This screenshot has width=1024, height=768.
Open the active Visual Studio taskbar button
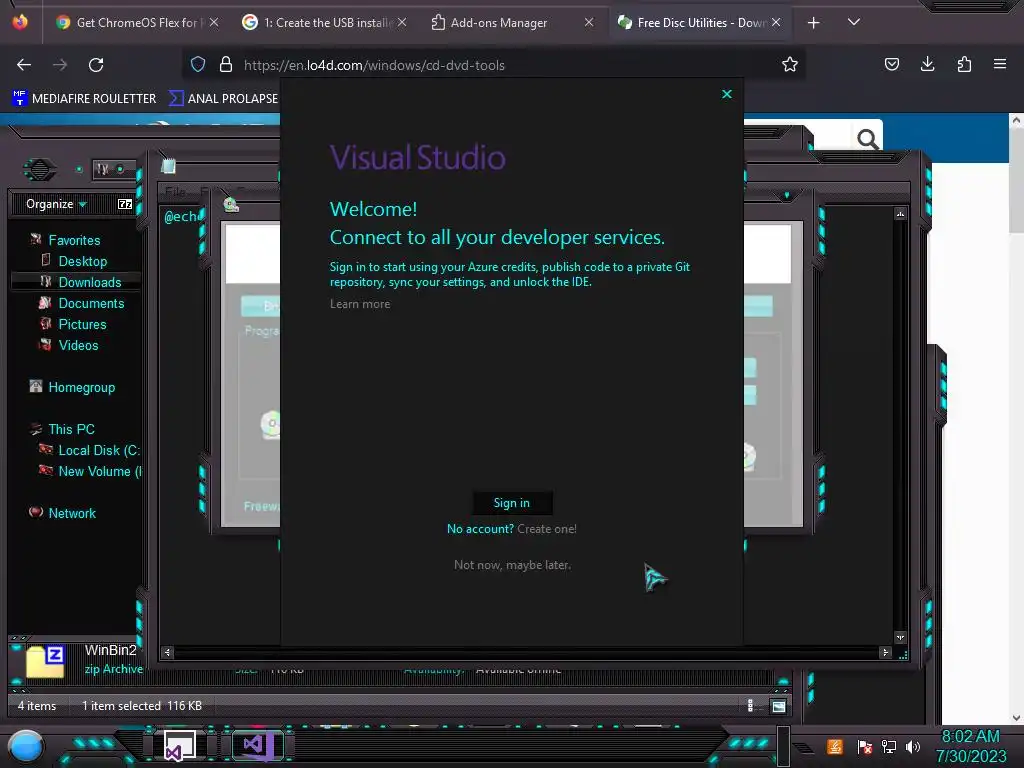click(258, 746)
